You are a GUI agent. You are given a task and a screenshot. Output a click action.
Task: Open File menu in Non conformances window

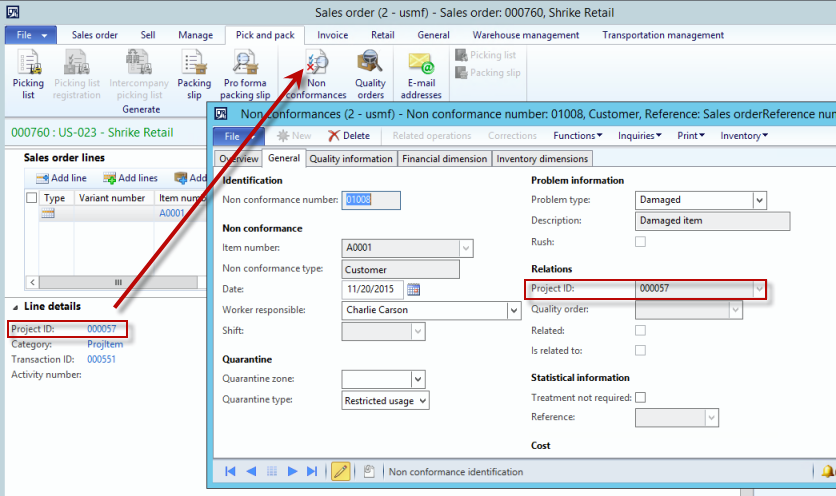click(238, 136)
